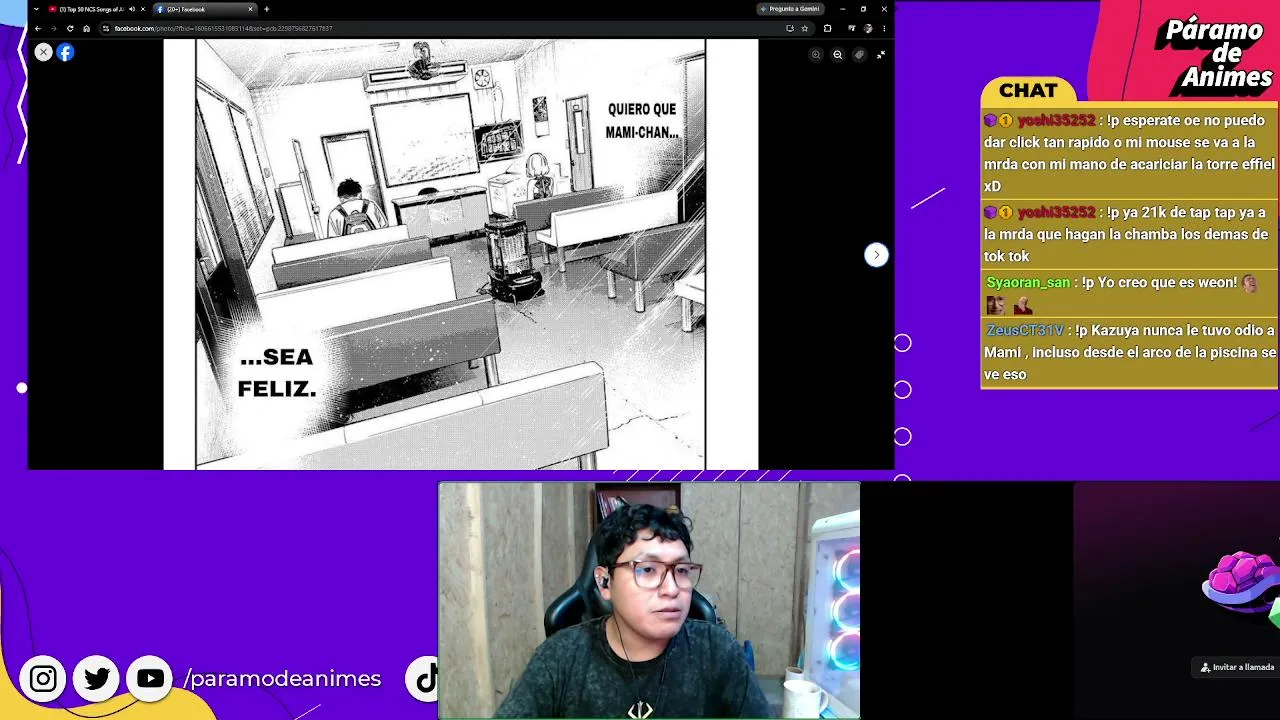Exit full-screen photo view
This screenshot has width=1280, height=720.
tap(881, 55)
